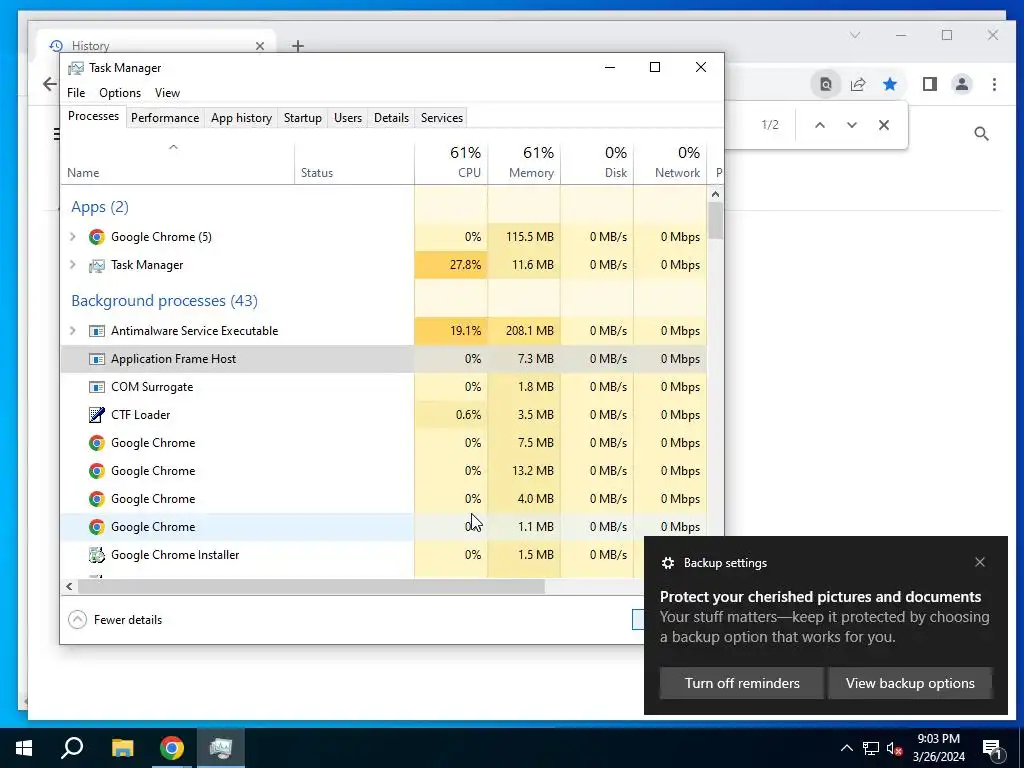Open Windows taskbar search
The height and width of the screenshot is (768, 1024).
72,748
